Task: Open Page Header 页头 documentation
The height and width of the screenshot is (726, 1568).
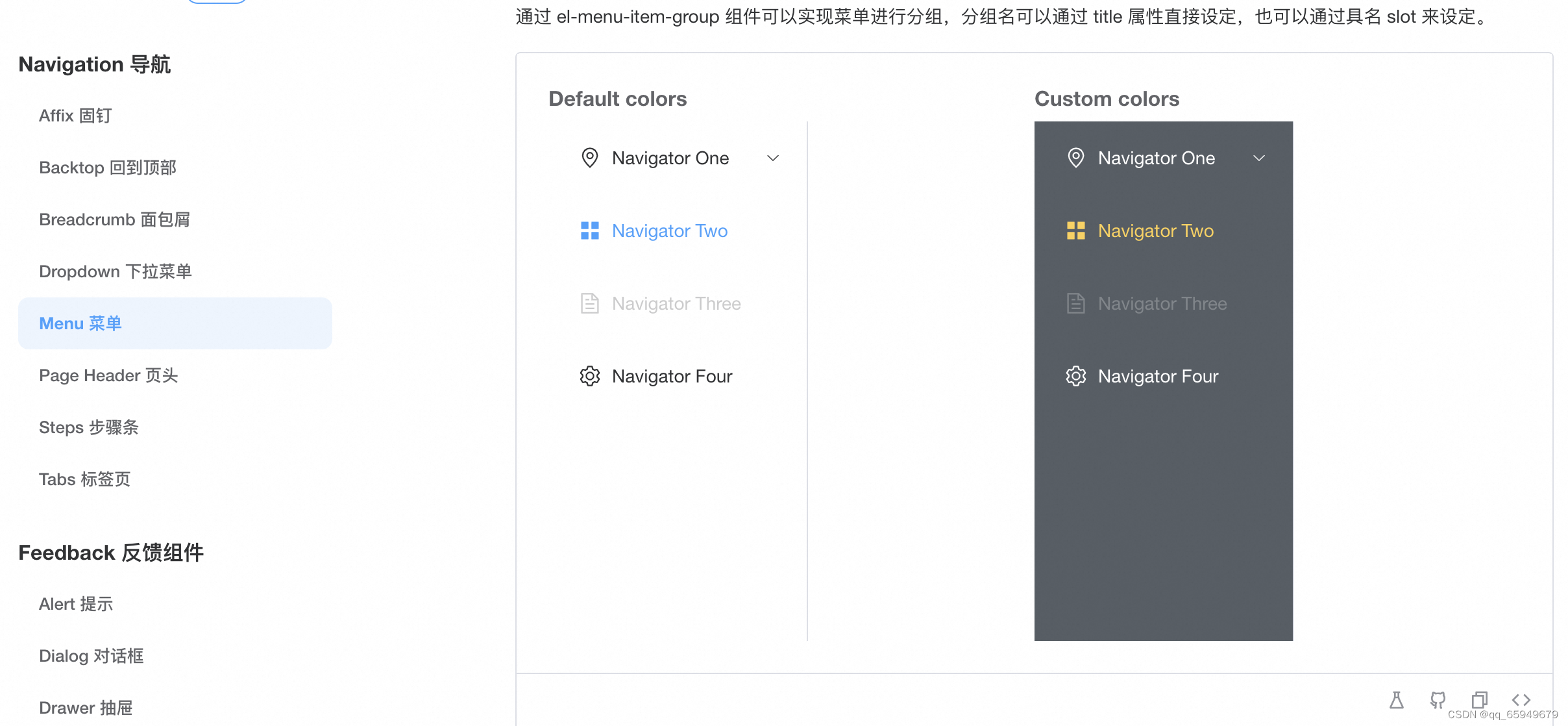Action: [x=108, y=375]
